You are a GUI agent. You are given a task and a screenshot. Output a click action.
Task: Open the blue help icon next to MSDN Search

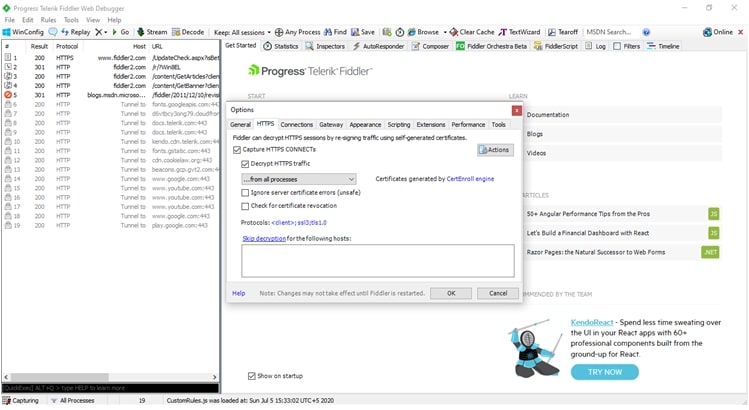[646, 32]
